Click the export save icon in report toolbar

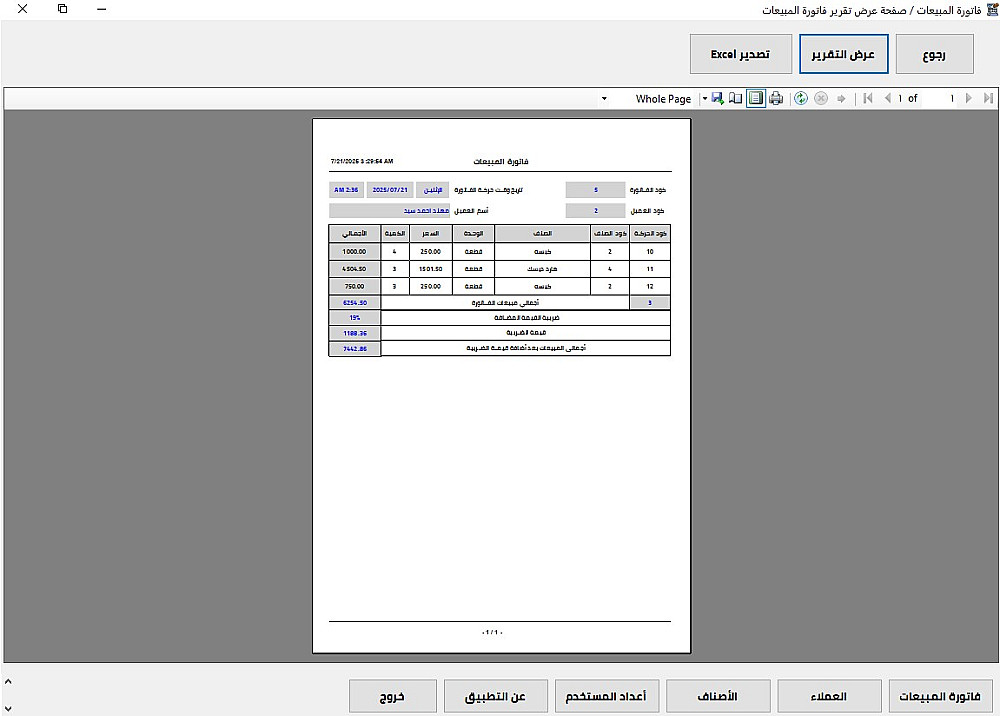coord(717,98)
